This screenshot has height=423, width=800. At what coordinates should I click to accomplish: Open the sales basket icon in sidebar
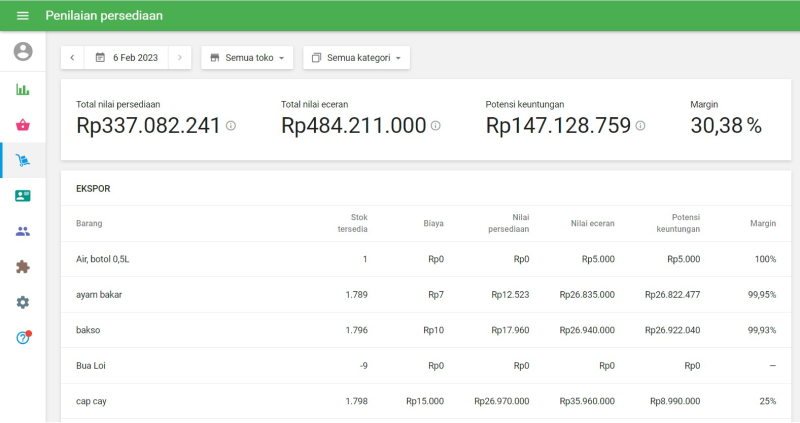click(22, 125)
